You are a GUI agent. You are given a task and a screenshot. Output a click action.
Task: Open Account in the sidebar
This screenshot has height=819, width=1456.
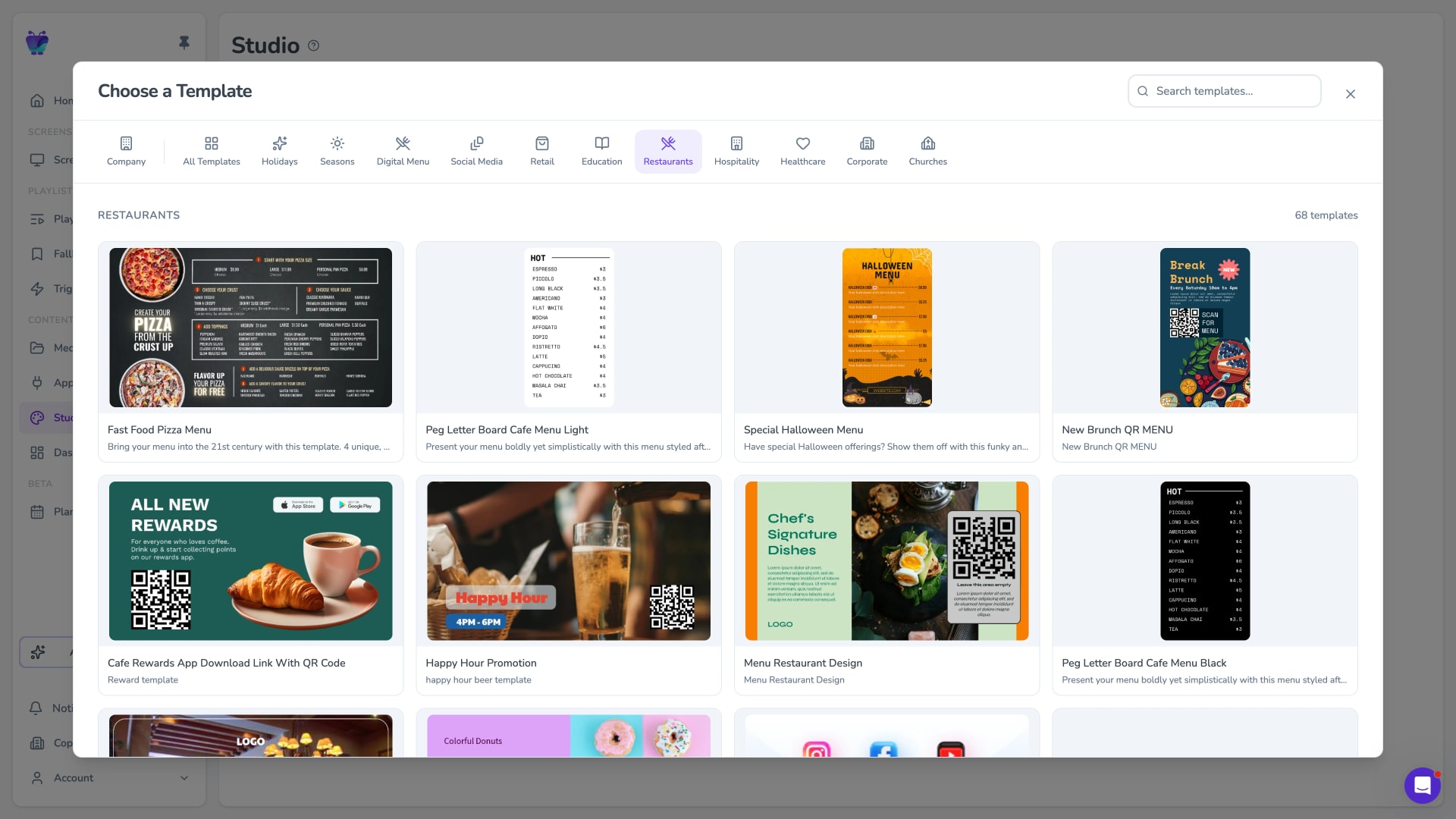[x=109, y=778]
